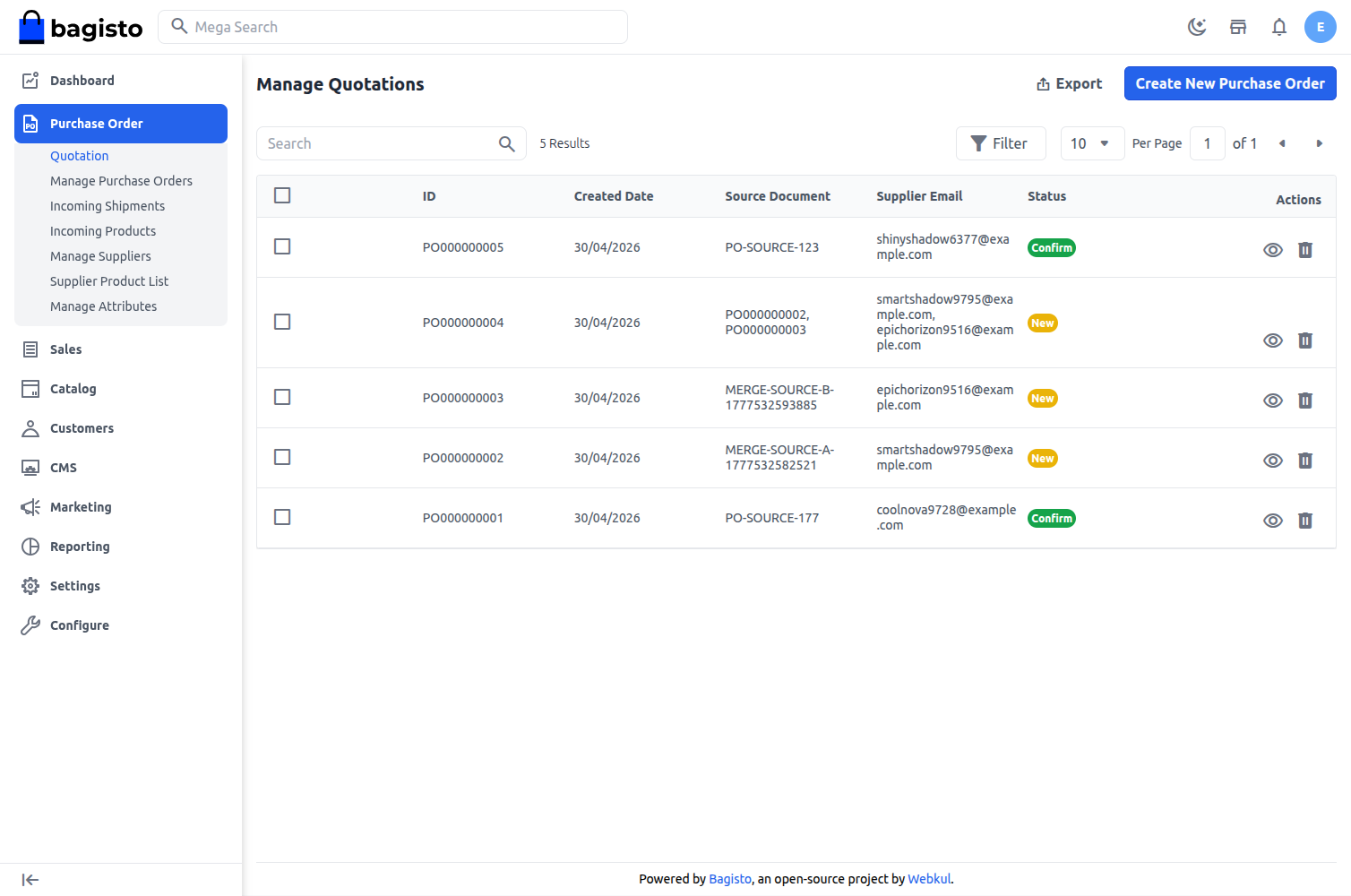Open the per-page dropdown showing 10
Screen dimensions: 1351x896
pos(1092,143)
